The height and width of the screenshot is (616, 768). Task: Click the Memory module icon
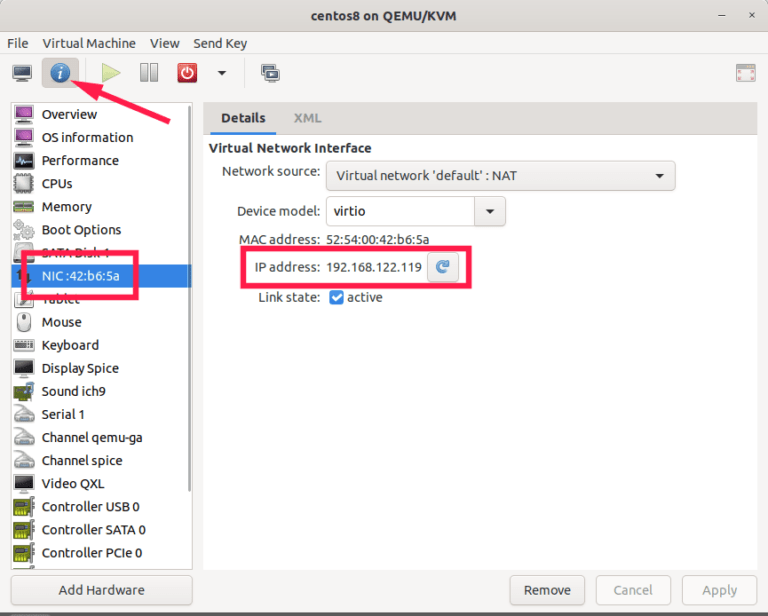pos(24,207)
